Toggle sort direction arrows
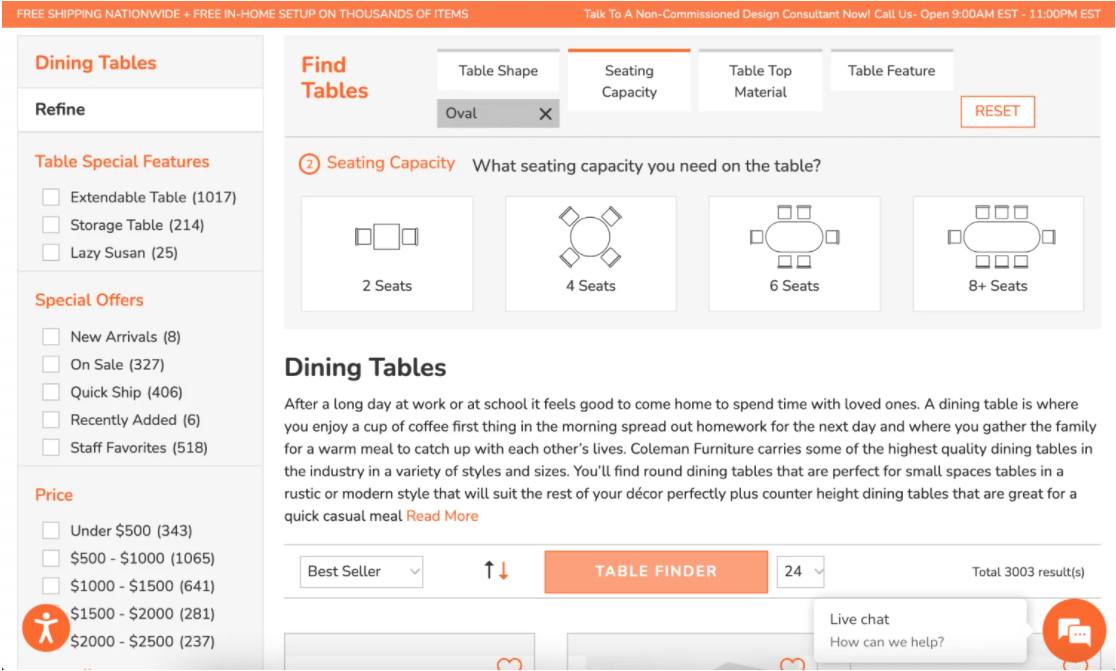This screenshot has height=671, width=1116. (496, 571)
